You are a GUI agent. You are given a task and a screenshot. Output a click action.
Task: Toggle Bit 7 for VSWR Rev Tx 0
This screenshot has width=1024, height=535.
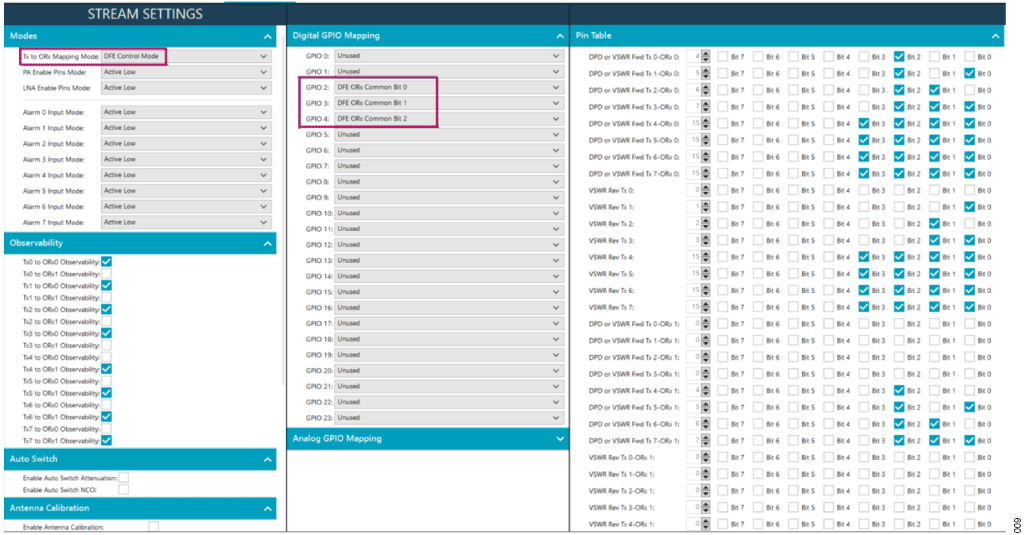pos(723,190)
